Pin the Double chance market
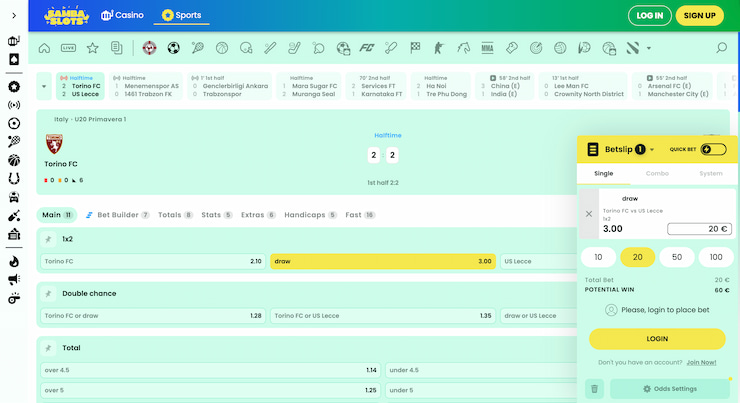 (48, 294)
